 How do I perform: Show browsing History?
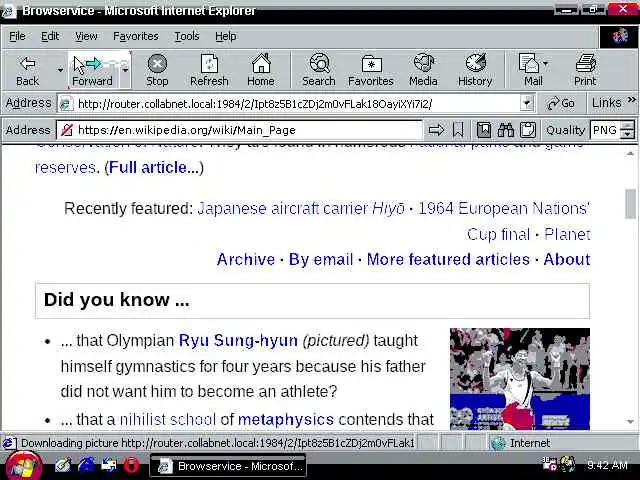475,71
